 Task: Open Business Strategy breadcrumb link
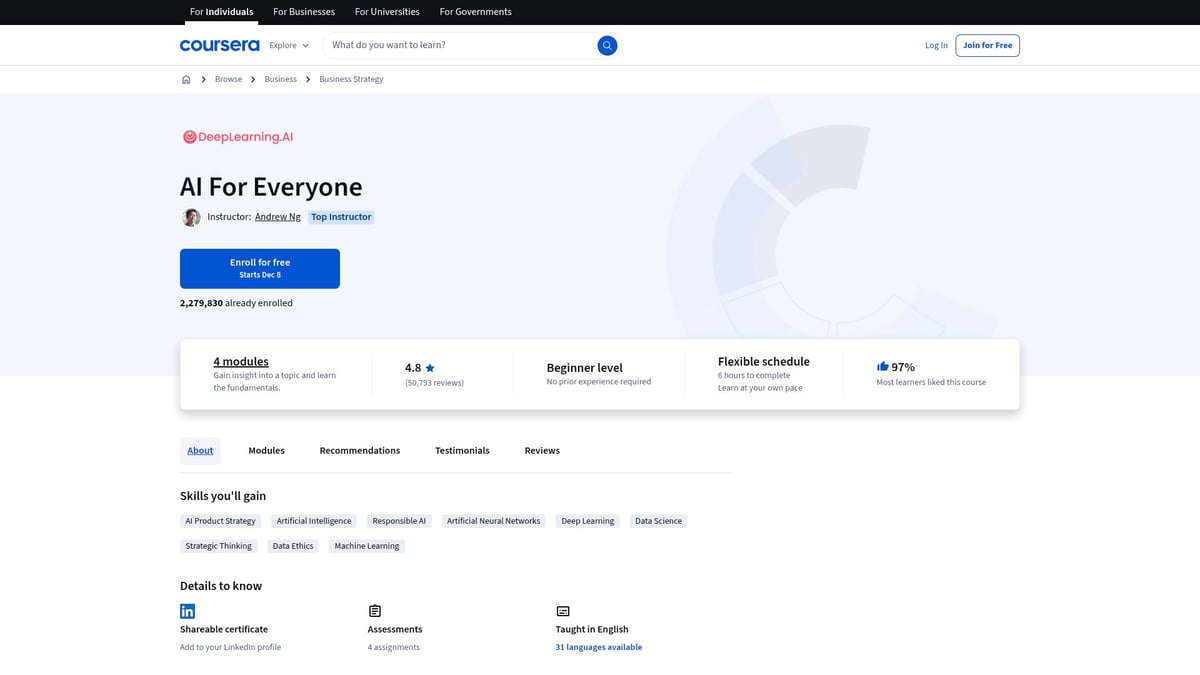[351, 79]
